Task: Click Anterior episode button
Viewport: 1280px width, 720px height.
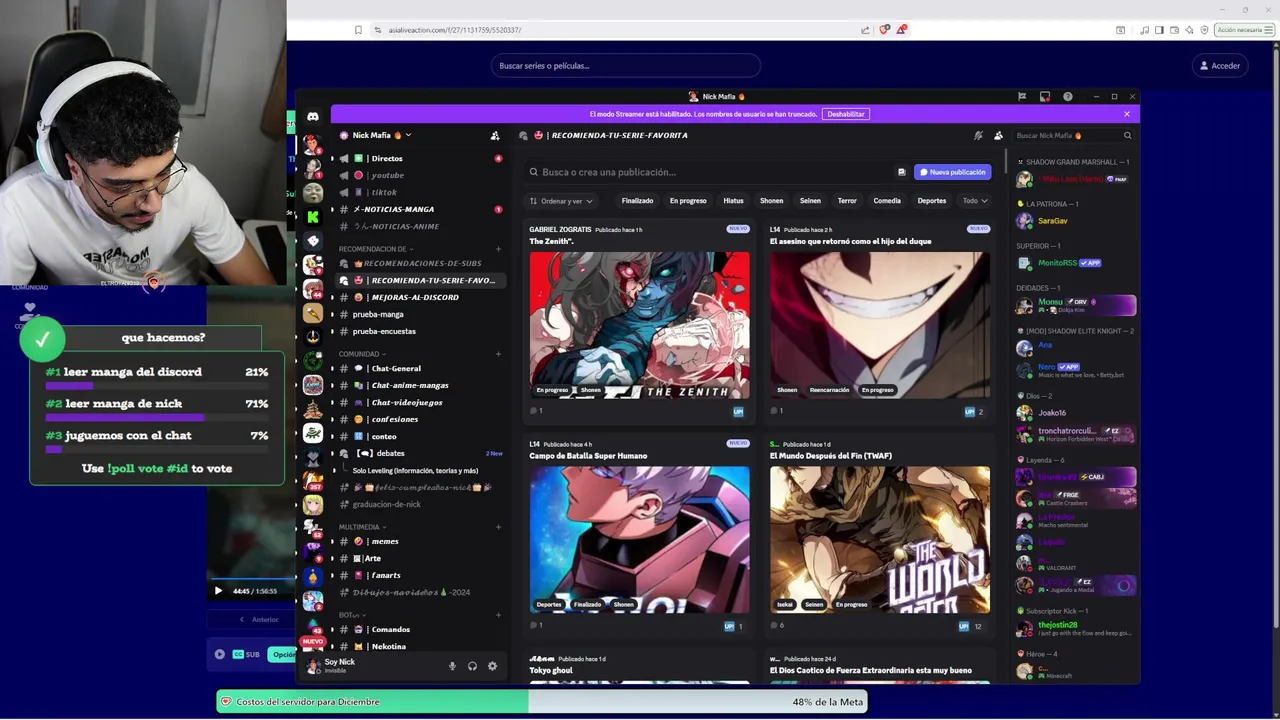Action: (x=259, y=620)
